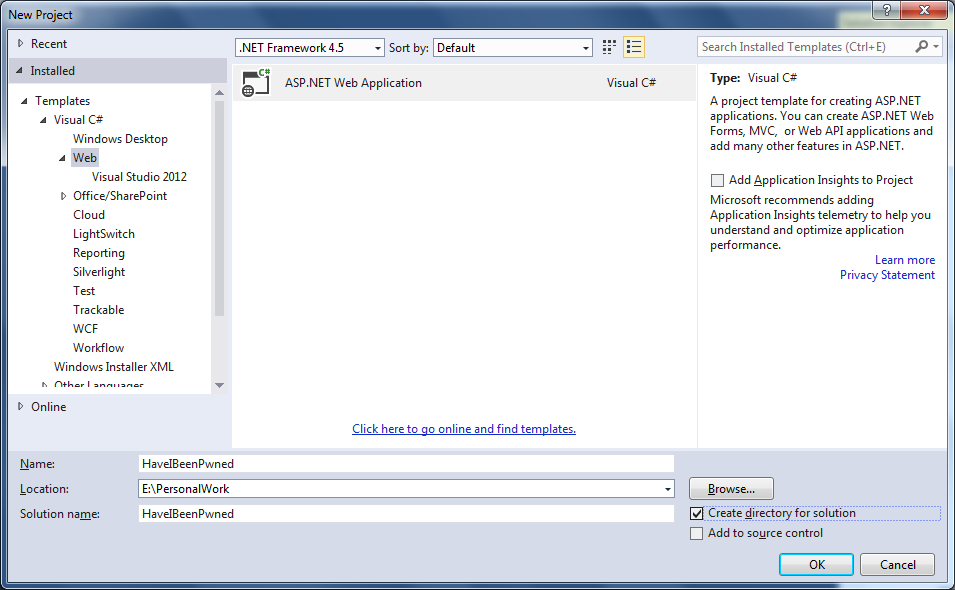Open search options dropdown arrow
Image resolution: width=955 pixels, height=590 pixels.
click(936, 46)
